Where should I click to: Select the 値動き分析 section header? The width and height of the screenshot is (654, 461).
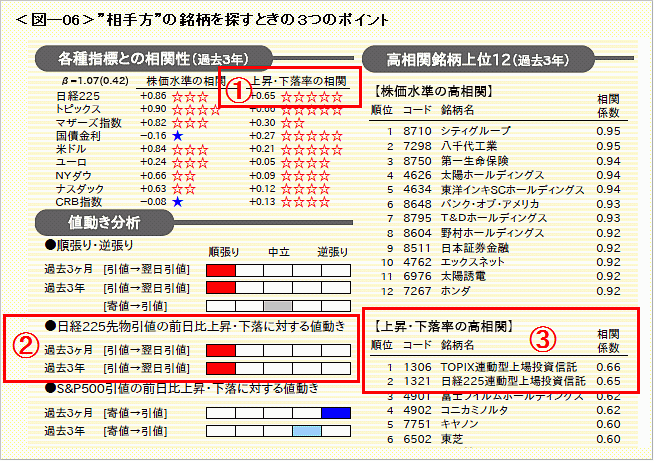coord(104,222)
